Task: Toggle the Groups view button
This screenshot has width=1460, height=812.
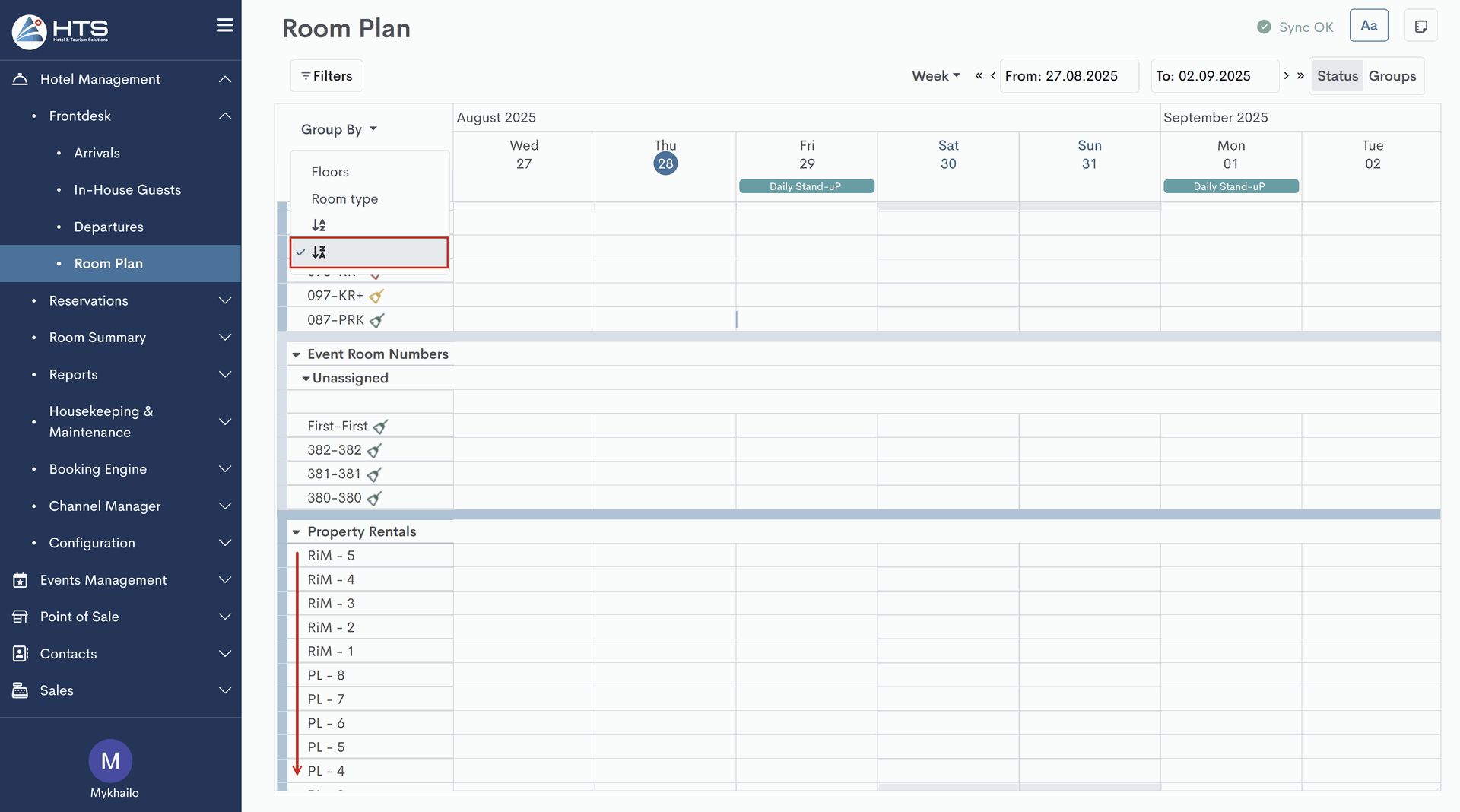Action: click(1392, 76)
